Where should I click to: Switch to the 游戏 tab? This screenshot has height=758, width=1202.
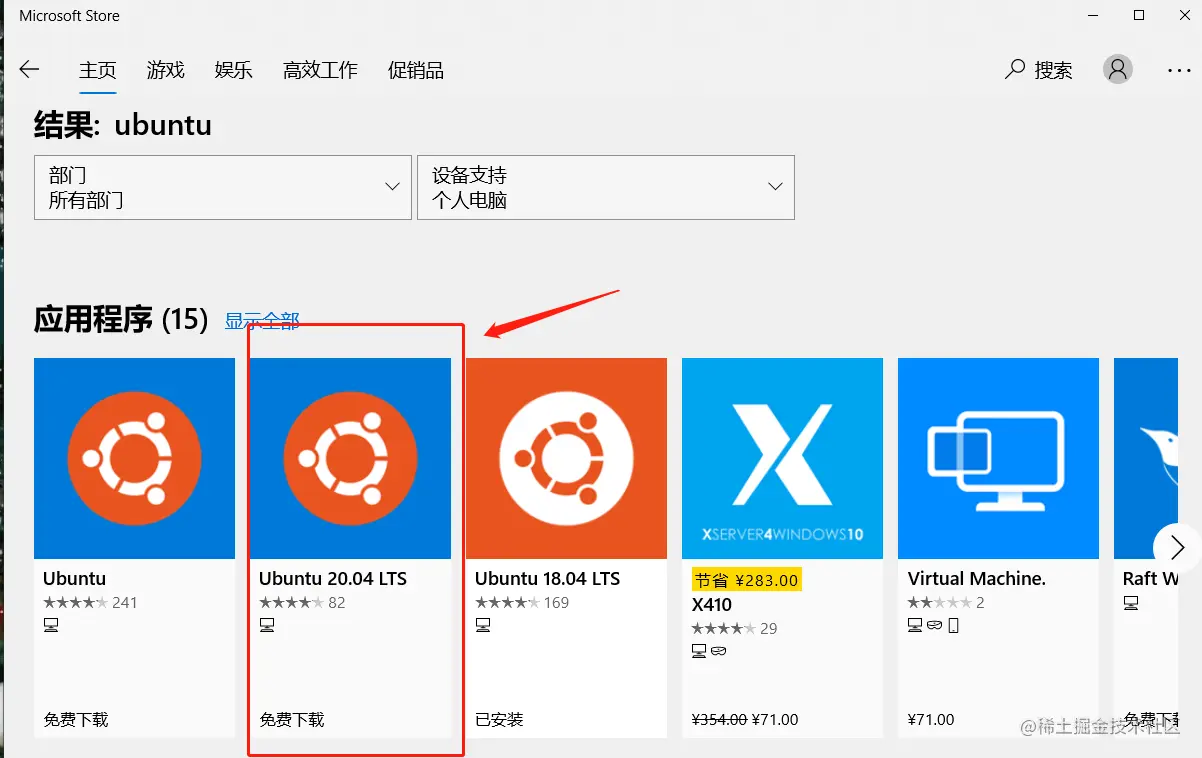[x=166, y=70]
